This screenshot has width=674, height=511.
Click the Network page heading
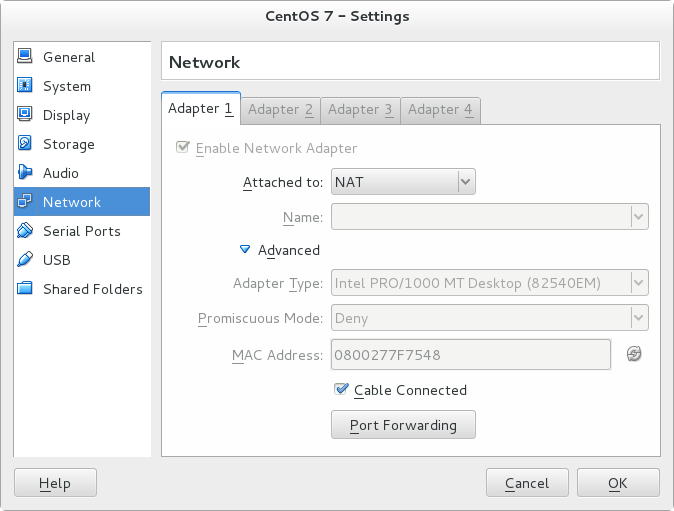pos(204,62)
